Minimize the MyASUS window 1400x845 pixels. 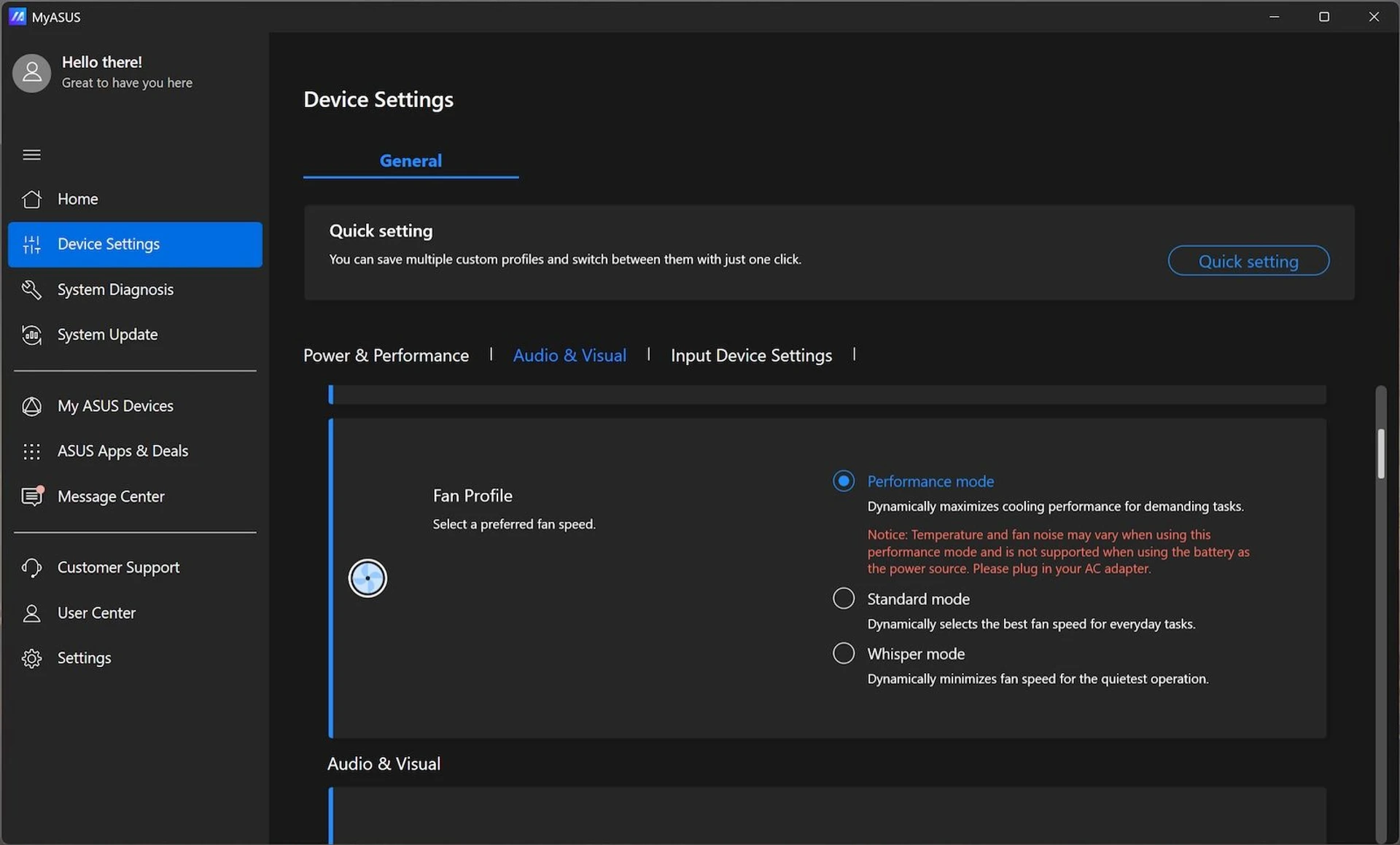pos(1274,16)
